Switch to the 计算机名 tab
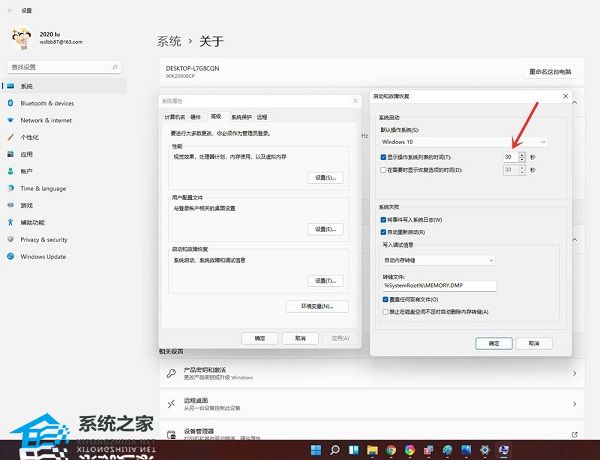Screen dimensions: 600x460 tap(174, 117)
